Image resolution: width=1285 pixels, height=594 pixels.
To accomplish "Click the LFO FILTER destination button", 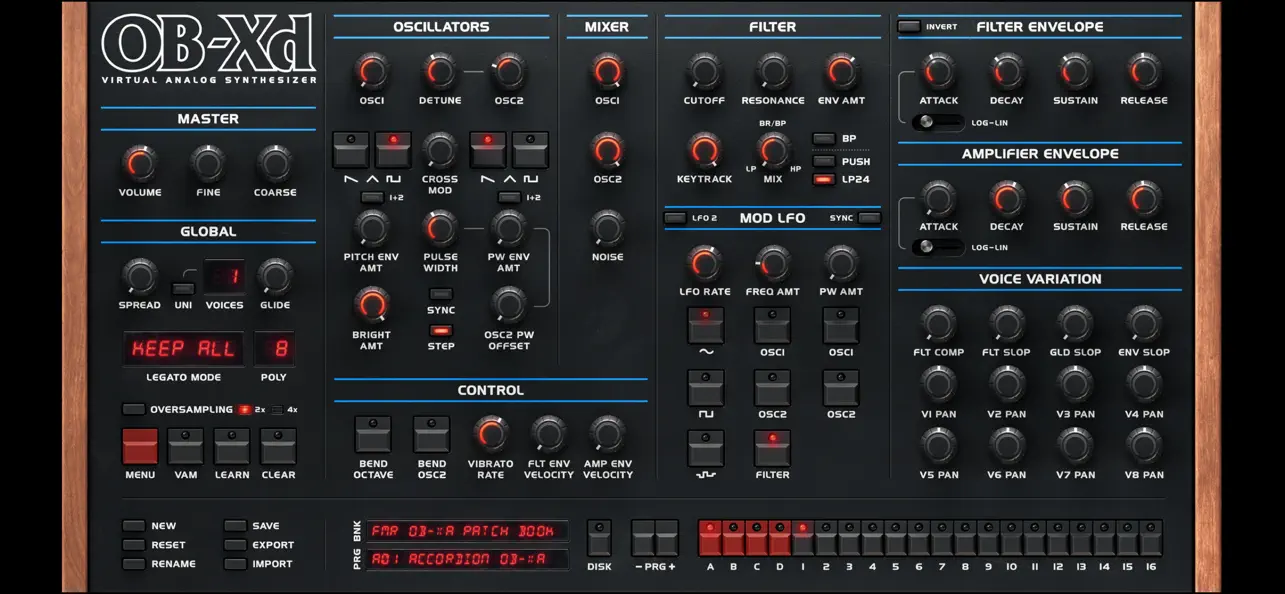I will [x=772, y=448].
